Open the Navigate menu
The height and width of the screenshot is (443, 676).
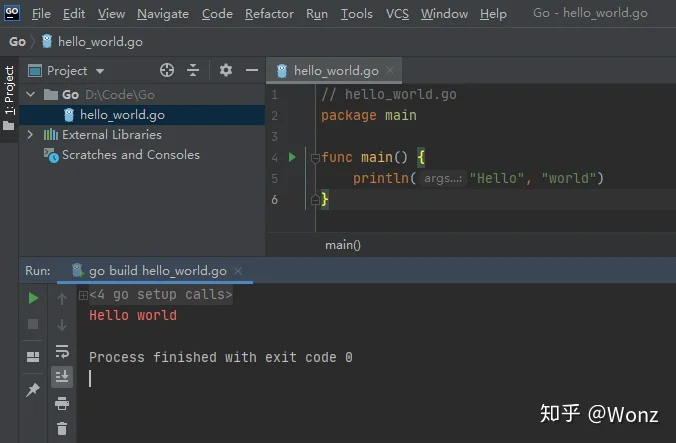coord(163,14)
